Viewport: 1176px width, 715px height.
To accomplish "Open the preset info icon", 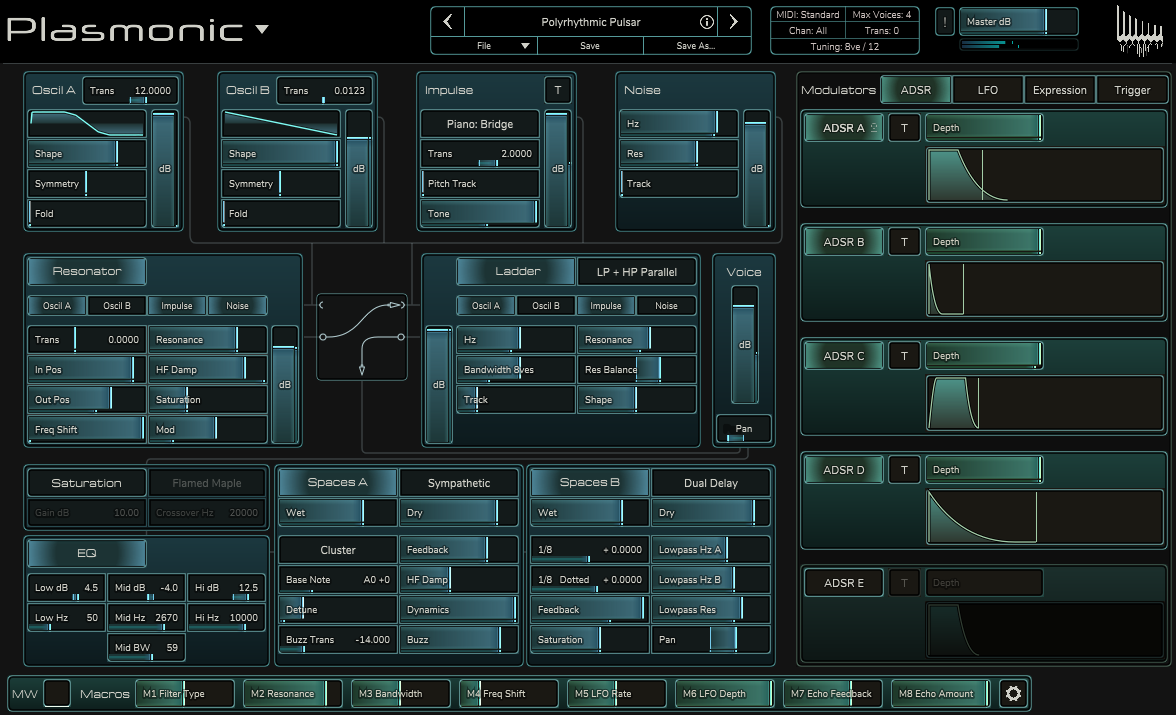I will [706, 21].
